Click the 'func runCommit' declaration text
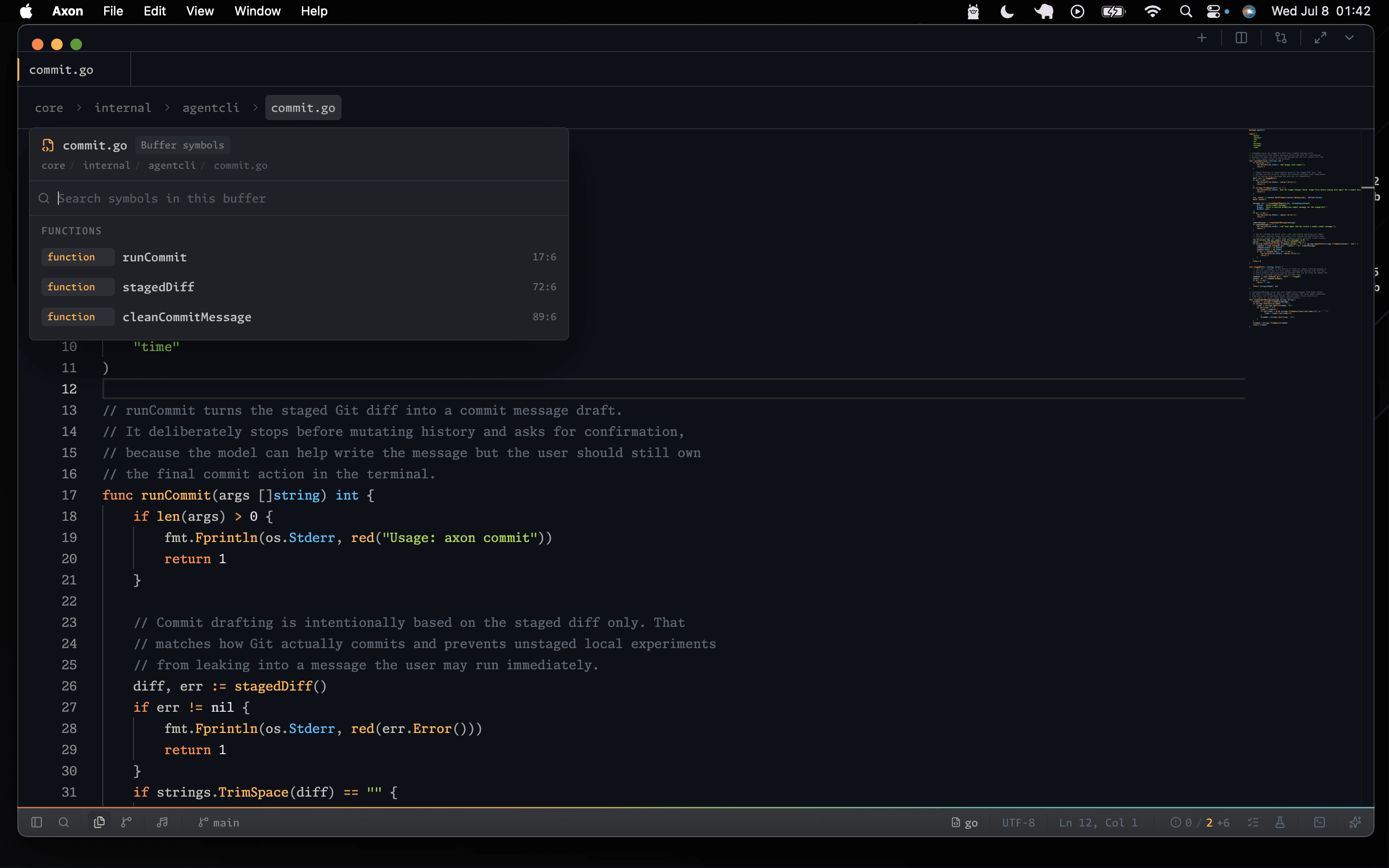The image size is (1389, 868). coord(156,495)
